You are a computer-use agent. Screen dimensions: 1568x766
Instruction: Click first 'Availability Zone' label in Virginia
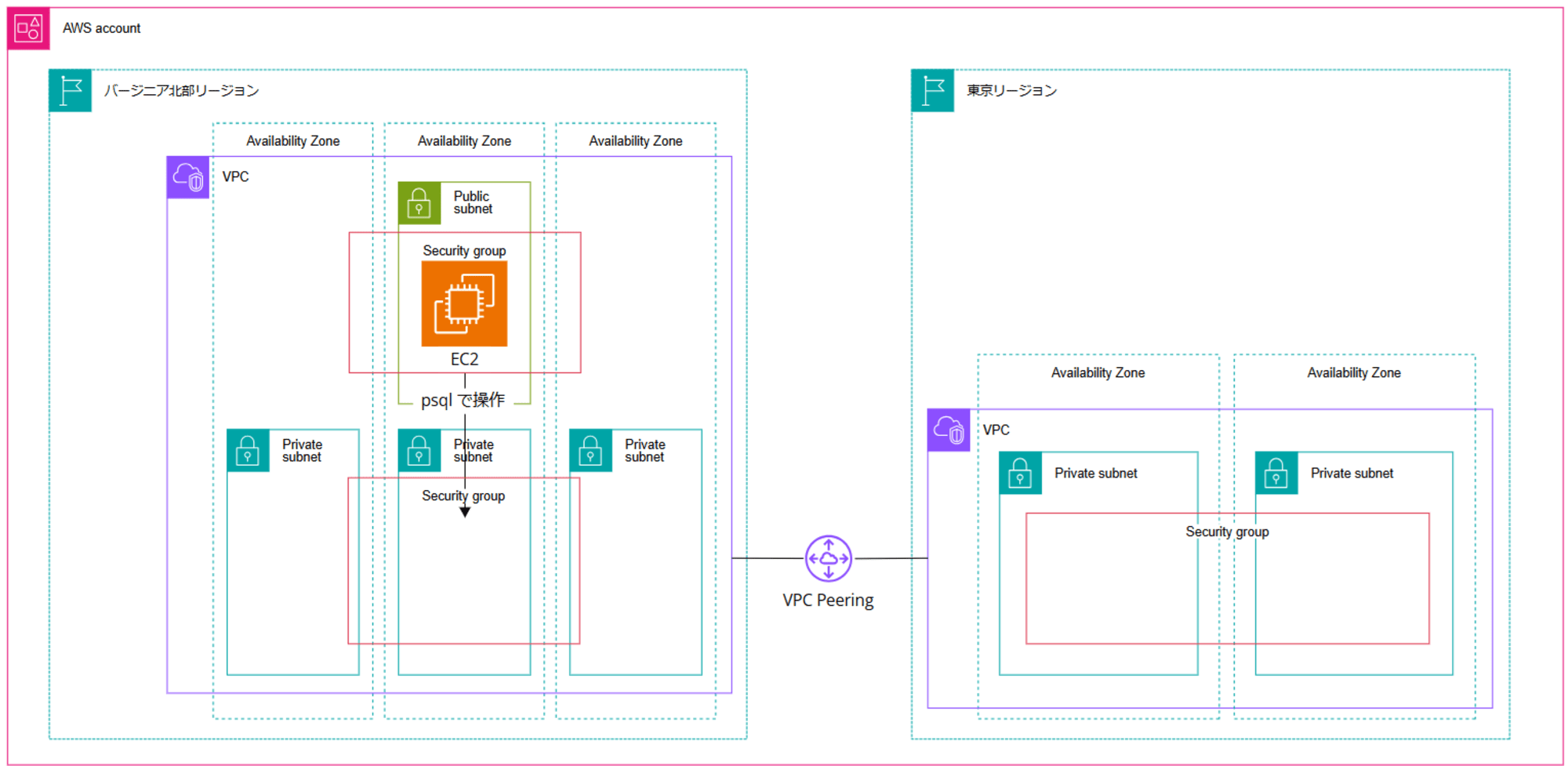coord(293,141)
